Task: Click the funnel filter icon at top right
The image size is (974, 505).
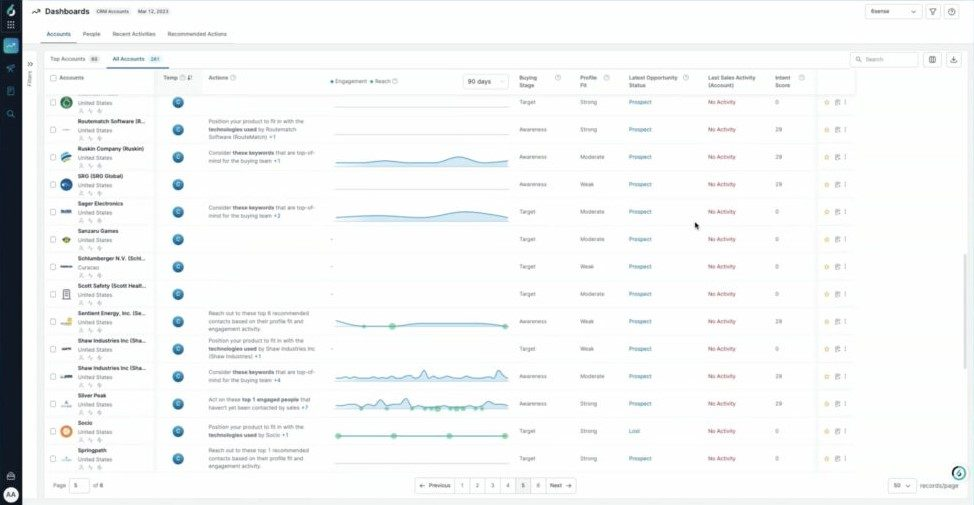Action: pos(932,12)
